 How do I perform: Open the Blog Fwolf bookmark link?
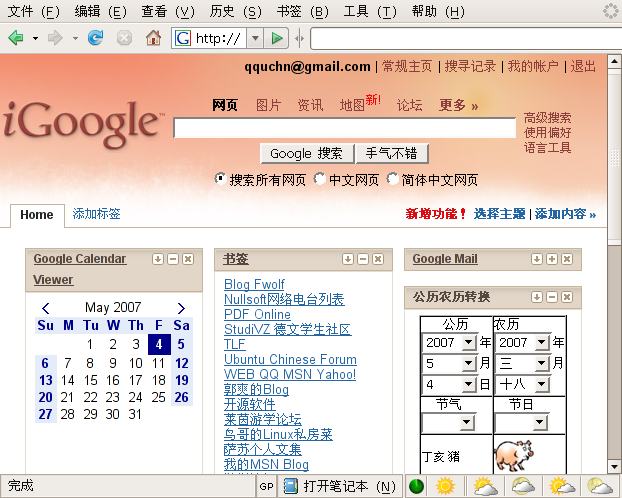tap(254, 284)
